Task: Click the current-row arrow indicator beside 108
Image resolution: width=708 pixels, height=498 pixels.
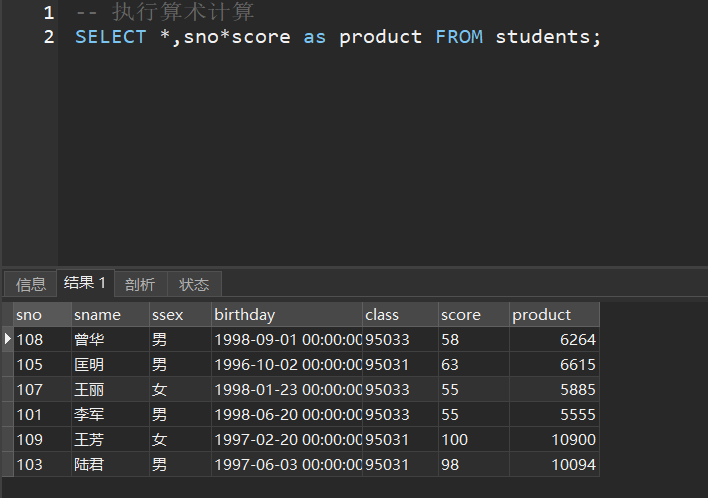Action: [x=8, y=340]
